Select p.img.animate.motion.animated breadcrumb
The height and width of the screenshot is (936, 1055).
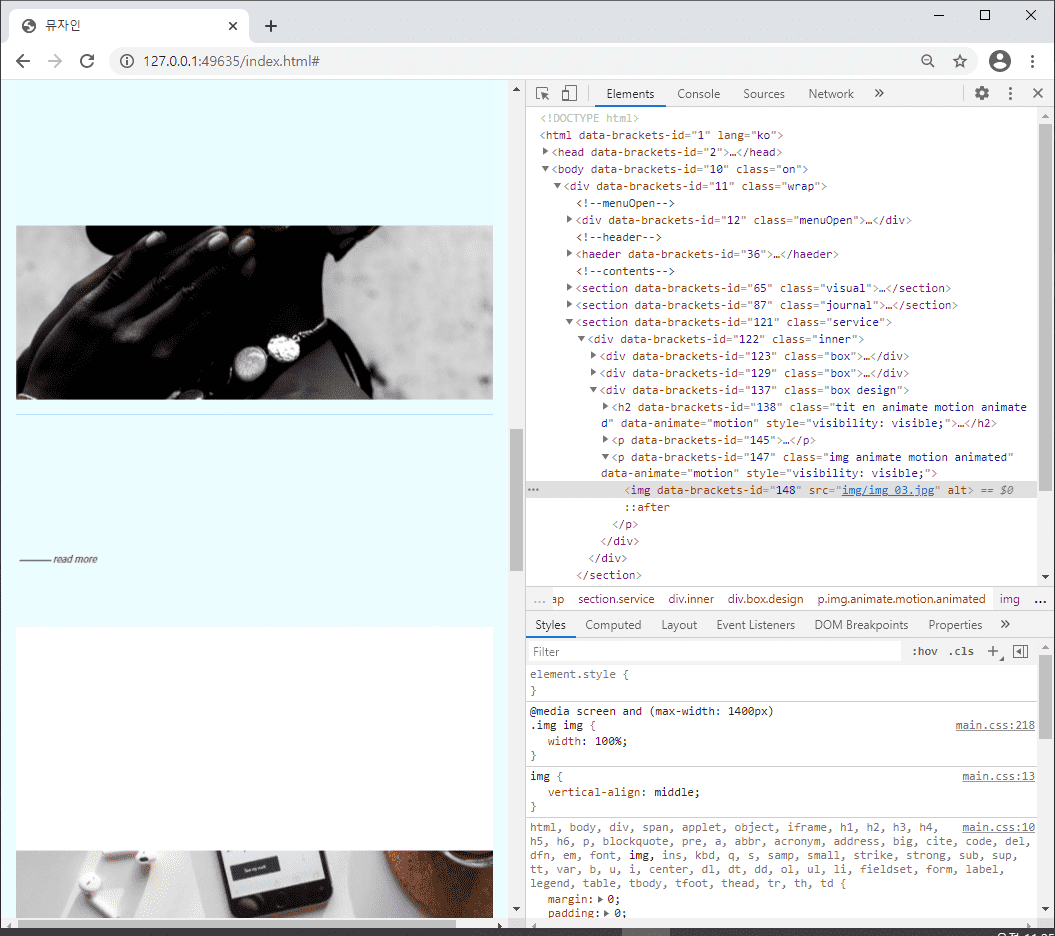[901, 599]
